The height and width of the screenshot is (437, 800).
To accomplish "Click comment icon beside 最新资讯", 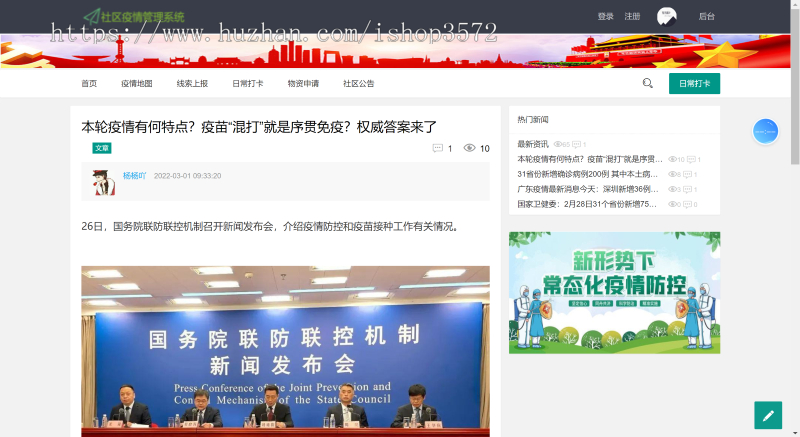I will 576,144.
